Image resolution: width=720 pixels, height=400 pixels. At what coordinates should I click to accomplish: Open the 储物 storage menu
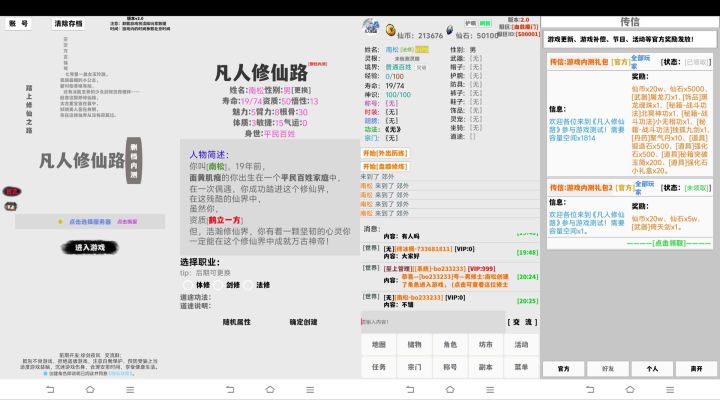pos(414,344)
